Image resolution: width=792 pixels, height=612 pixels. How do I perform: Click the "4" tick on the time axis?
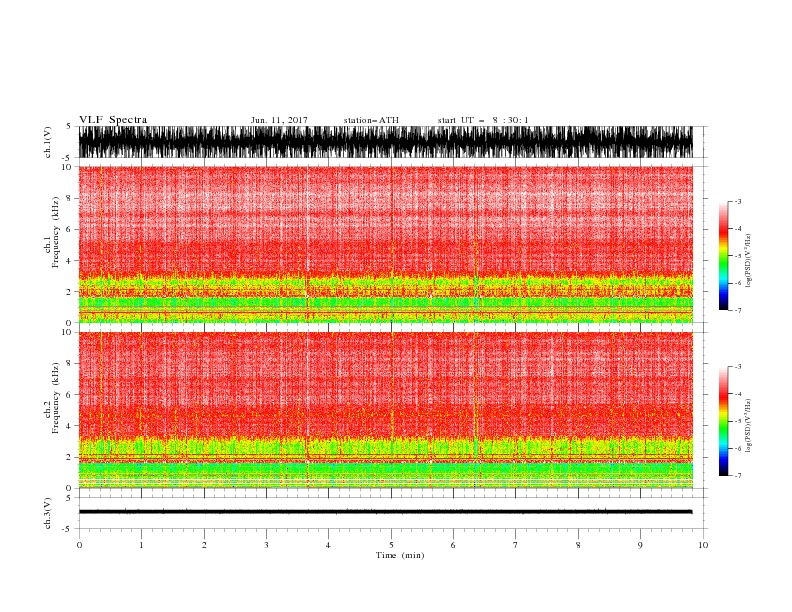(x=328, y=545)
